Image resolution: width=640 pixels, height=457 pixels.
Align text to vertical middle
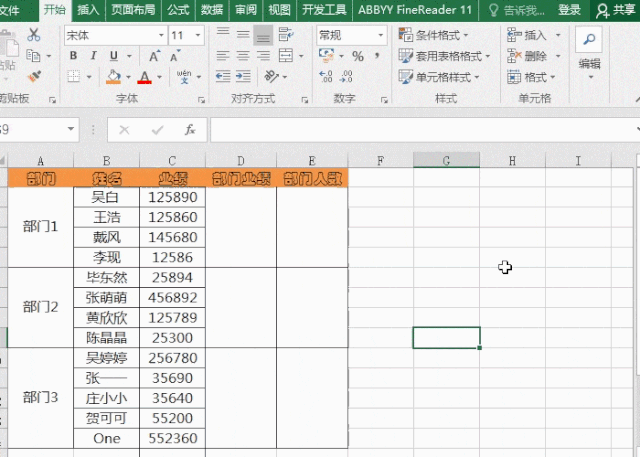click(x=243, y=35)
